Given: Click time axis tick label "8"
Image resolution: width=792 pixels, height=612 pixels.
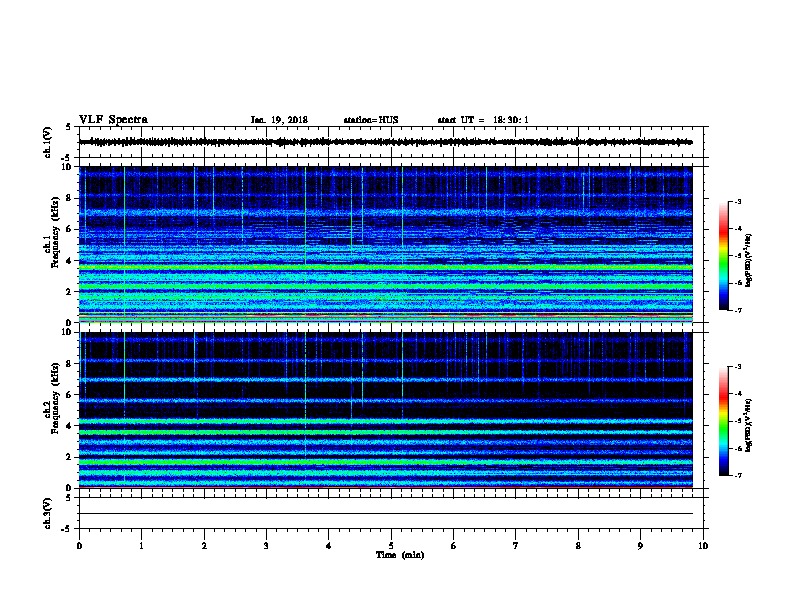Looking at the screenshot, I should click(578, 546).
